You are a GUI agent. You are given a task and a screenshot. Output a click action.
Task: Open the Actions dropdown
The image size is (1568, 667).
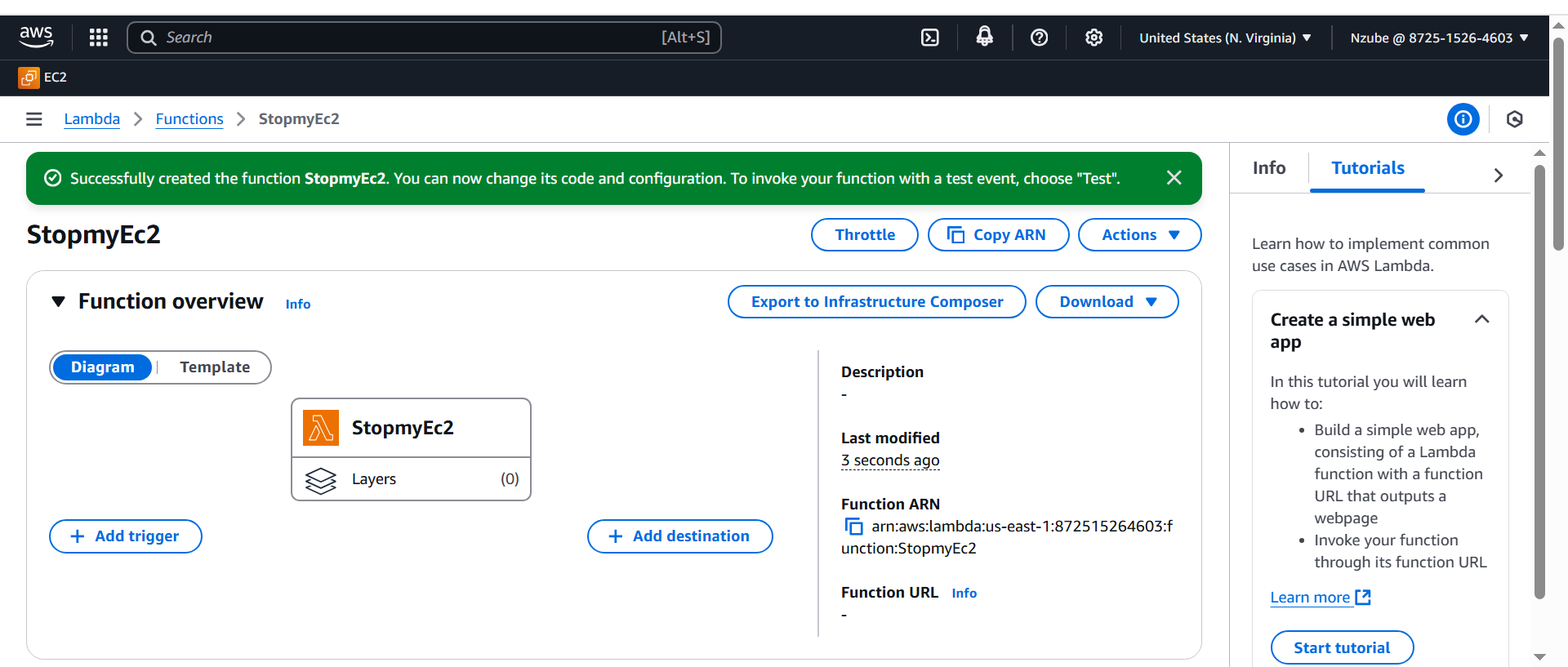coord(1139,235)
